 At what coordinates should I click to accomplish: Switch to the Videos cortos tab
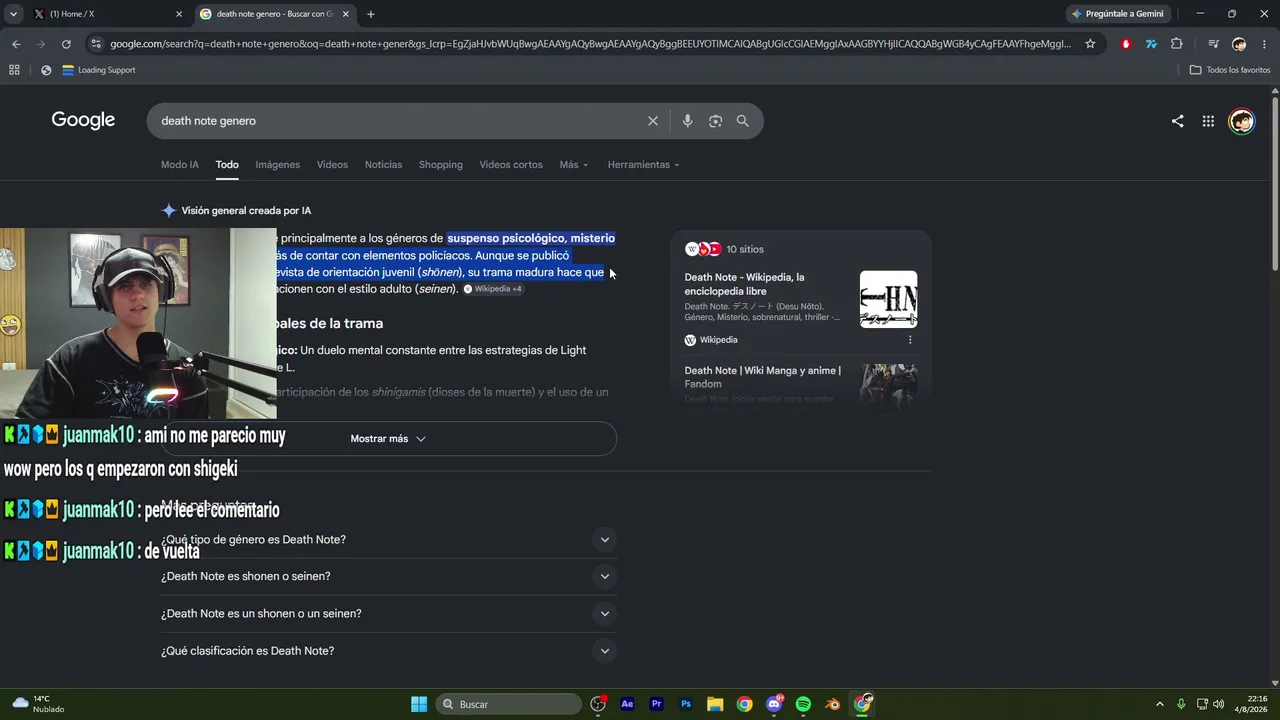511,165
